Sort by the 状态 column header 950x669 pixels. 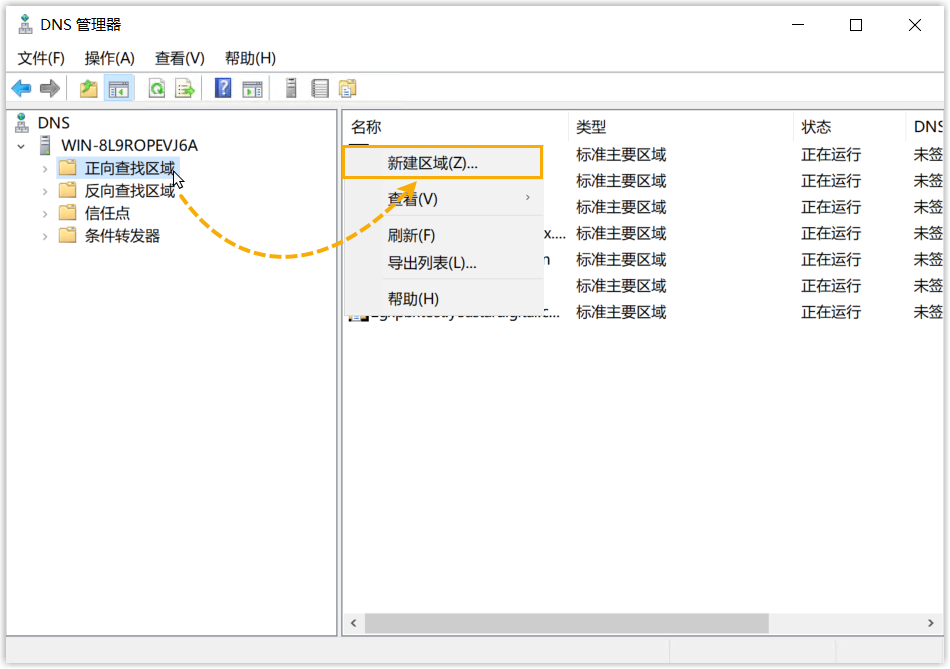tap(816, 127)
